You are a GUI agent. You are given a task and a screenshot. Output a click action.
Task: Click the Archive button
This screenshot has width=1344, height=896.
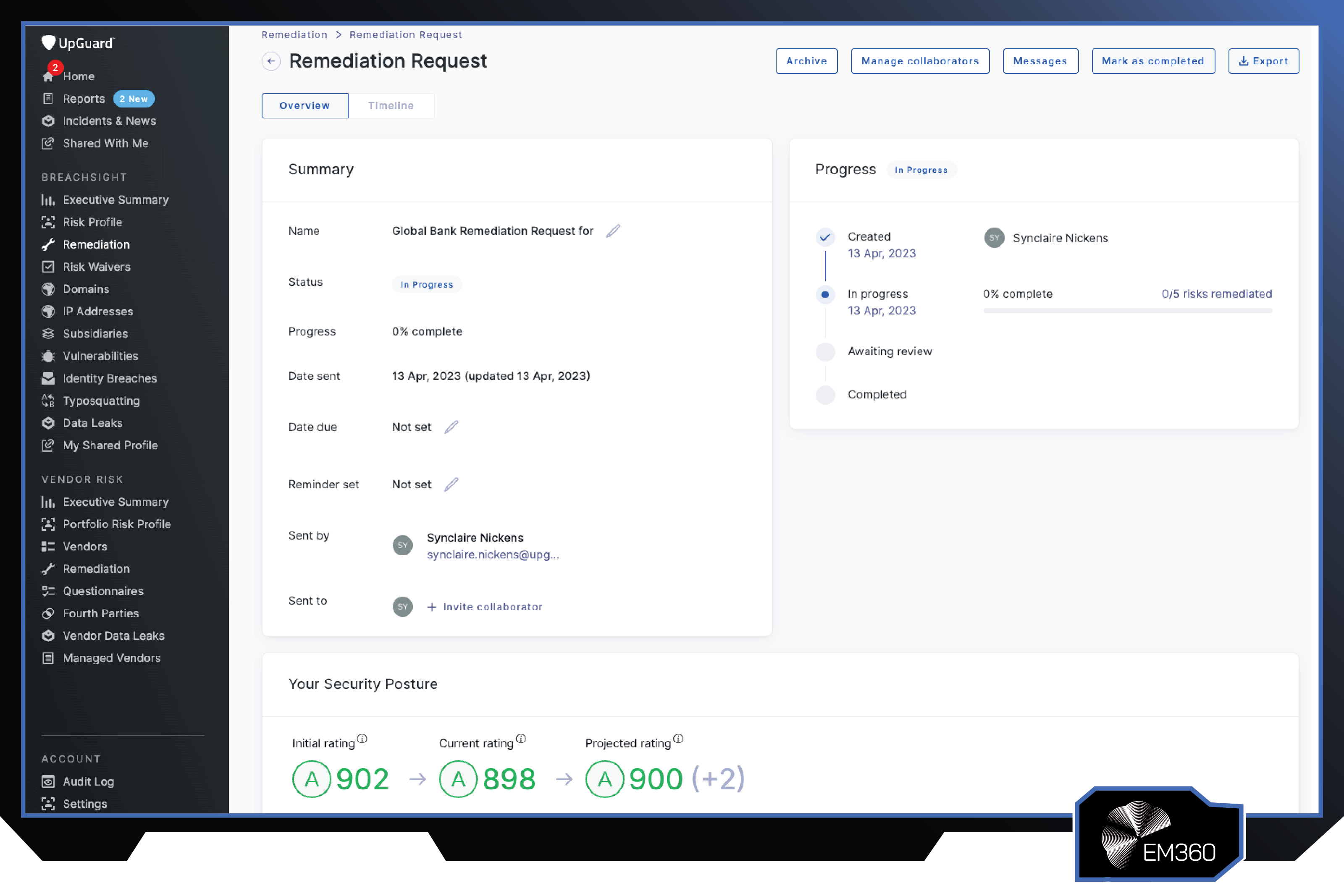click(806, 61)
